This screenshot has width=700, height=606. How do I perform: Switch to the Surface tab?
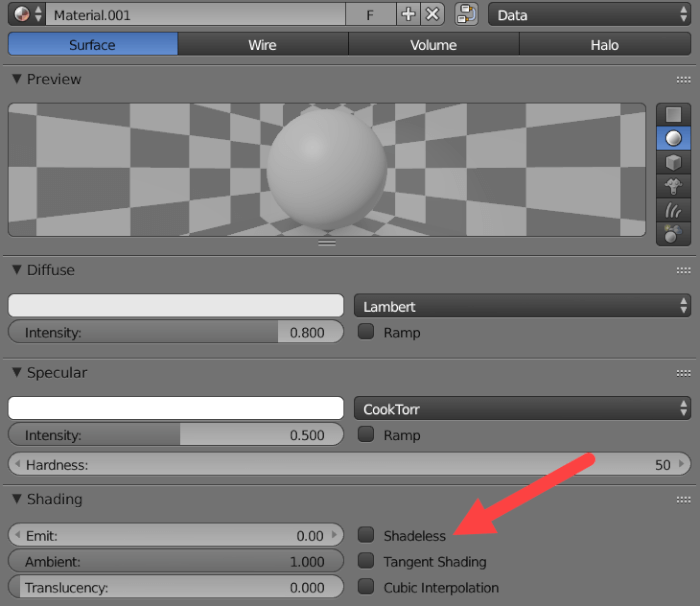pos(93,45)
